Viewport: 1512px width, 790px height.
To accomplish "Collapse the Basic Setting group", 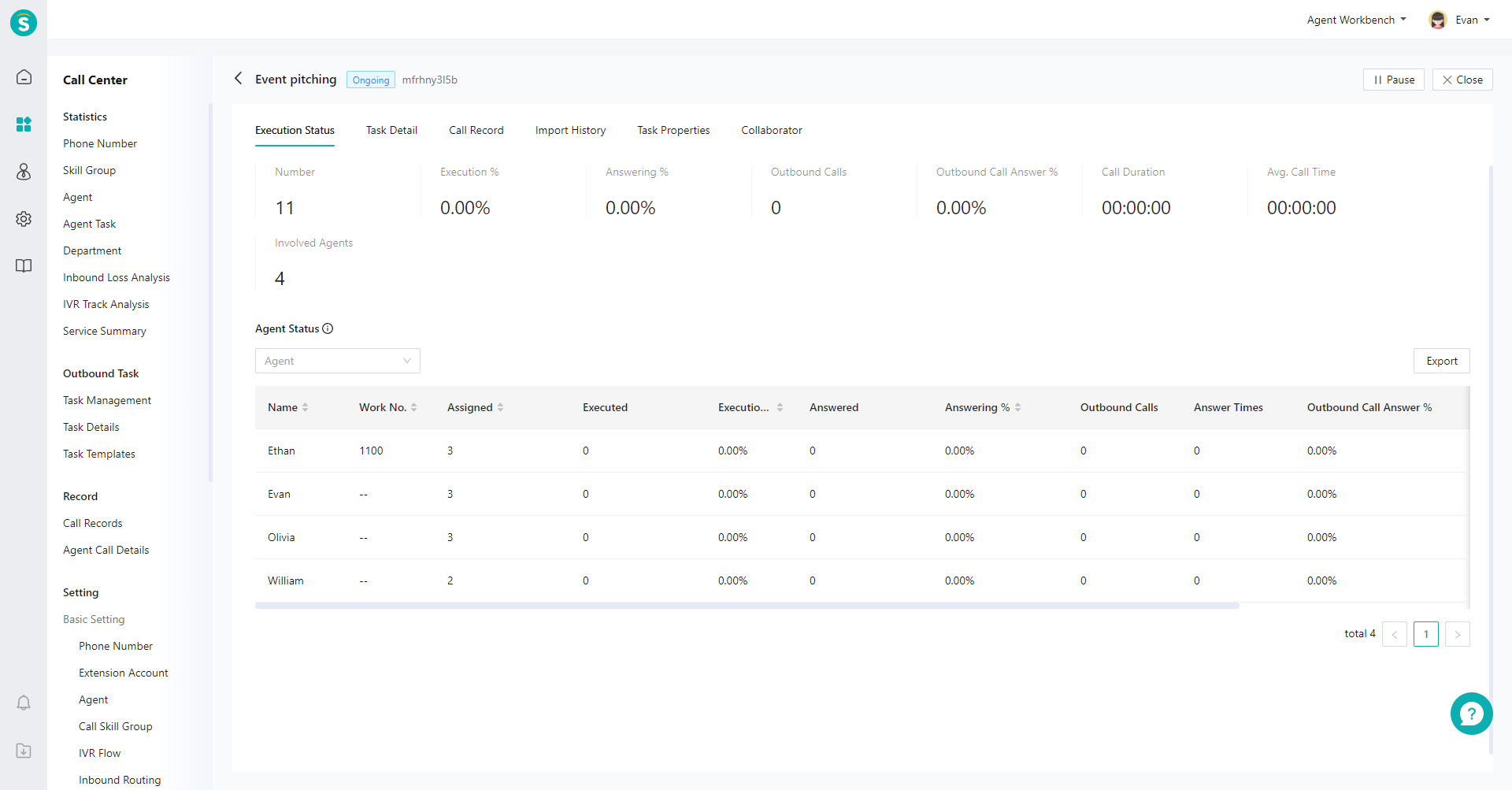I will 94,619.
